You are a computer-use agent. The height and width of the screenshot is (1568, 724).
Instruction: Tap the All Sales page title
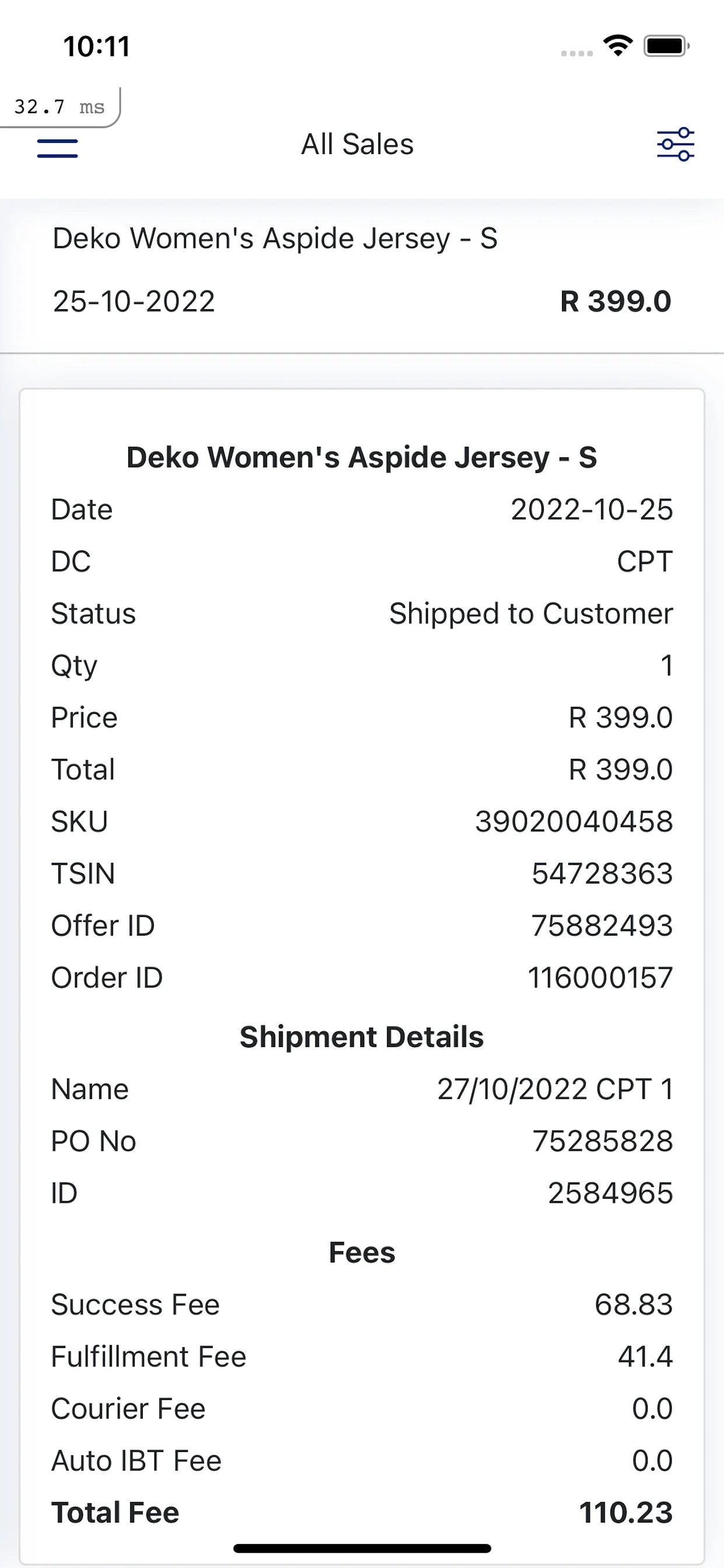coord(358,145)
